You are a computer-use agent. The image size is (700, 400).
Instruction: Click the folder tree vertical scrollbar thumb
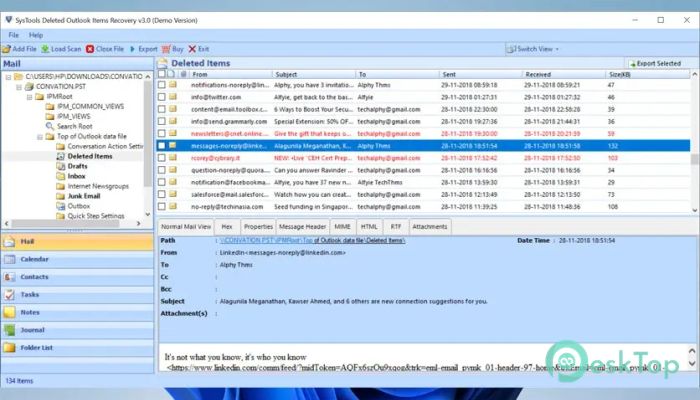(x=148, y=134)
